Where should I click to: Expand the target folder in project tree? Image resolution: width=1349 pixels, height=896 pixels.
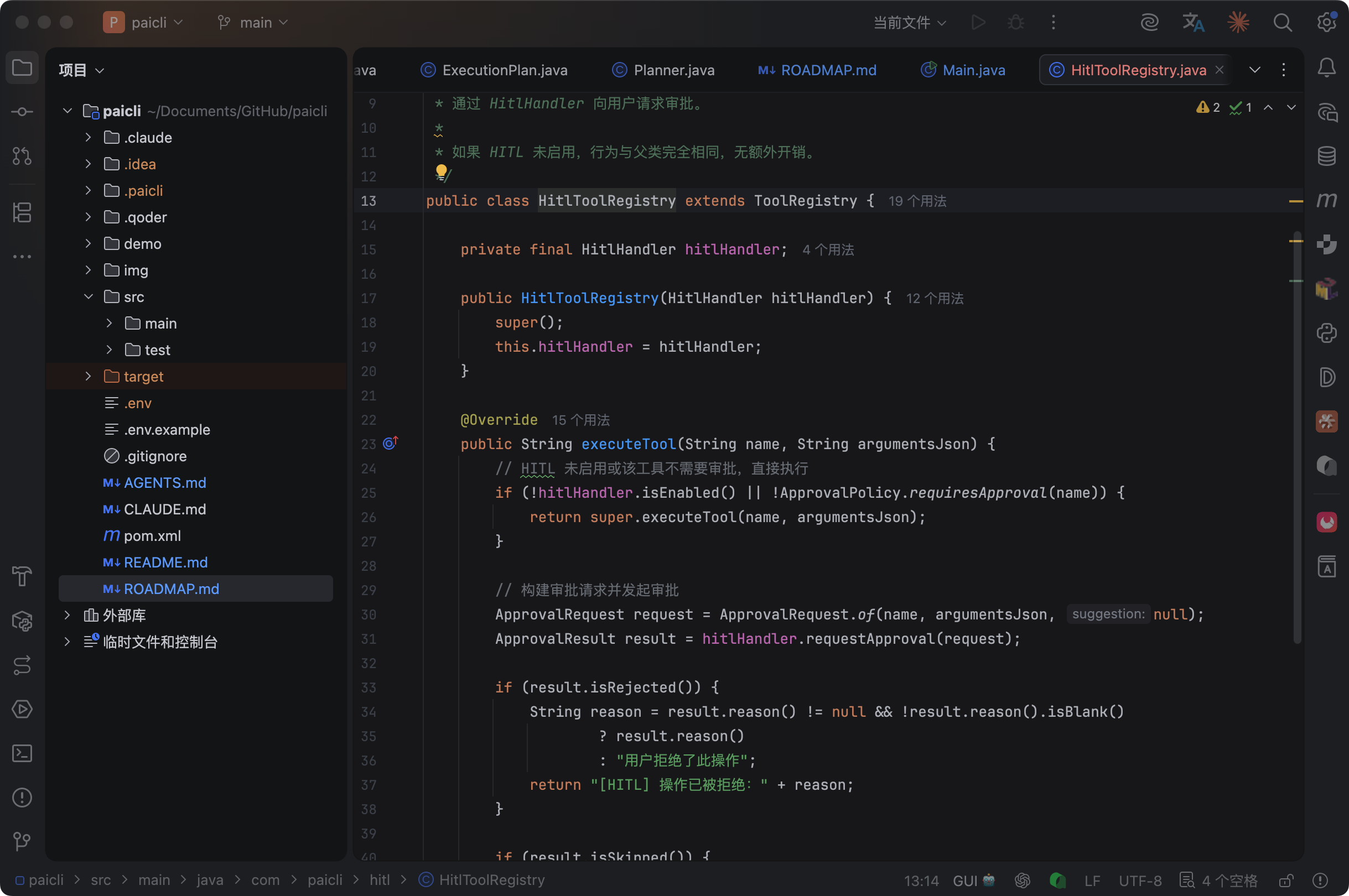[88, 377]
